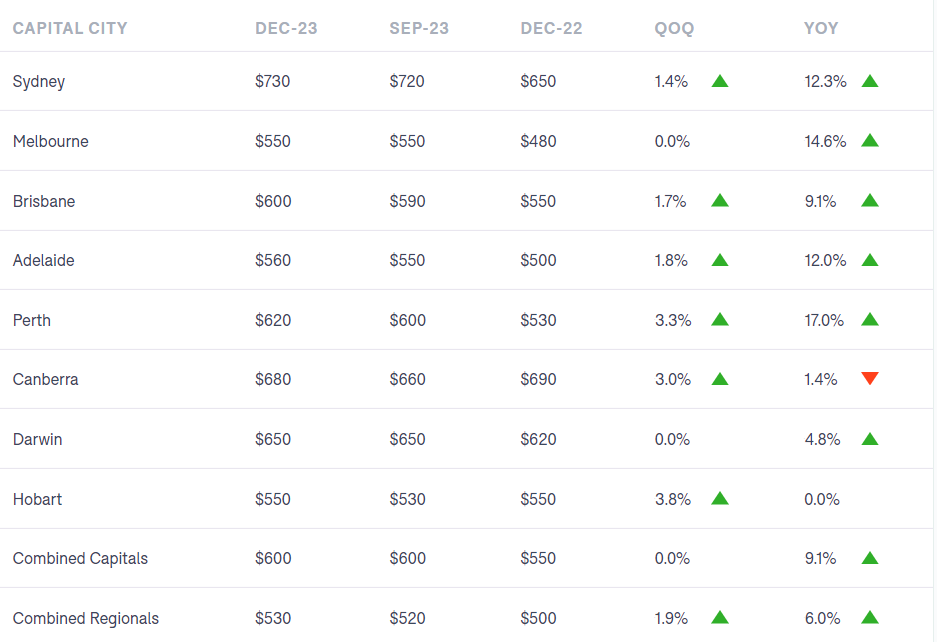Click Hobart's green QoQ up arrow

pos(720,498)
